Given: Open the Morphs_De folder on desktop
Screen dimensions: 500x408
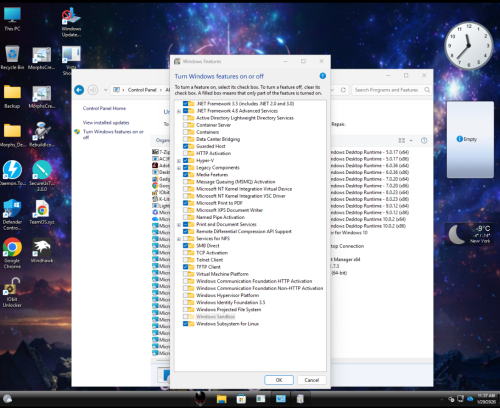Looking at the screenshot, I should (x=12, y=135).
